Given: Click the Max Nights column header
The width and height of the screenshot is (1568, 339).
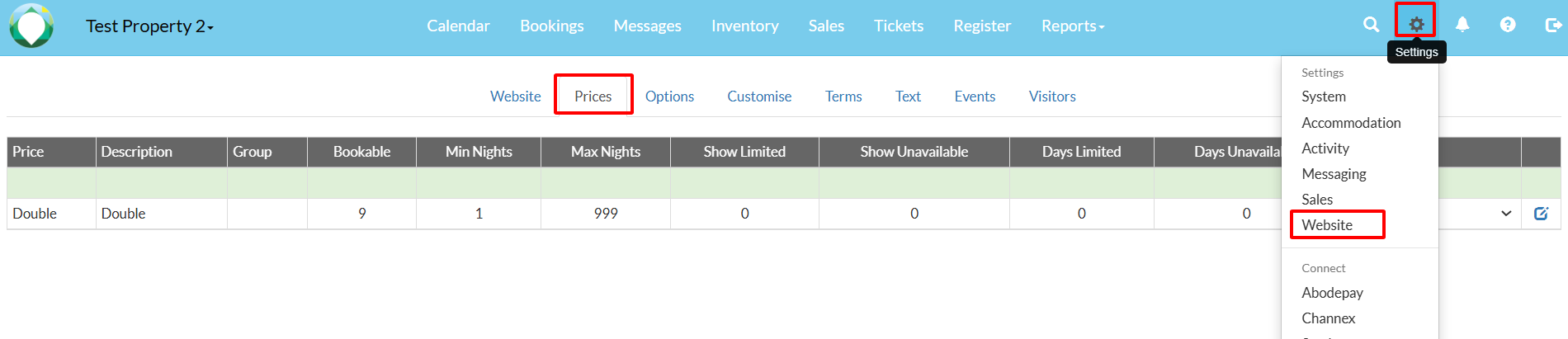Looking at the screenshot, I should [x=606, y=152].
